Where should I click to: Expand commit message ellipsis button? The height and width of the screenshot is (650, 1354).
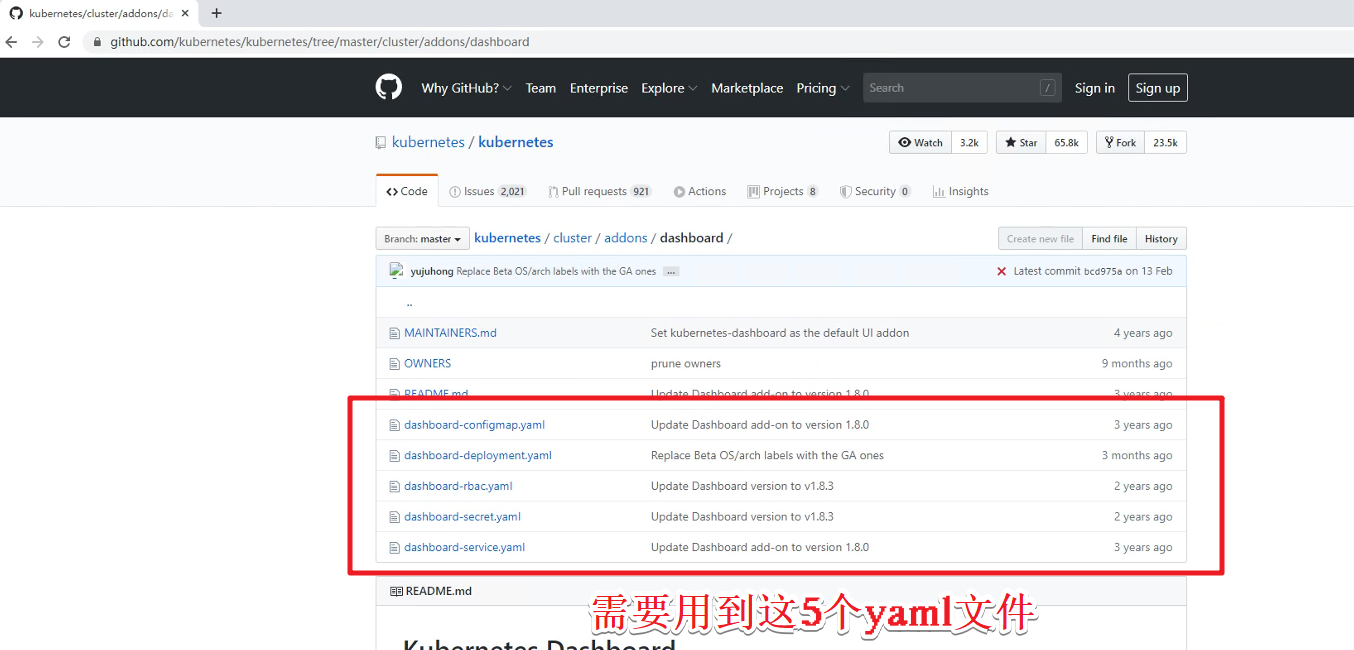(671, 272)
